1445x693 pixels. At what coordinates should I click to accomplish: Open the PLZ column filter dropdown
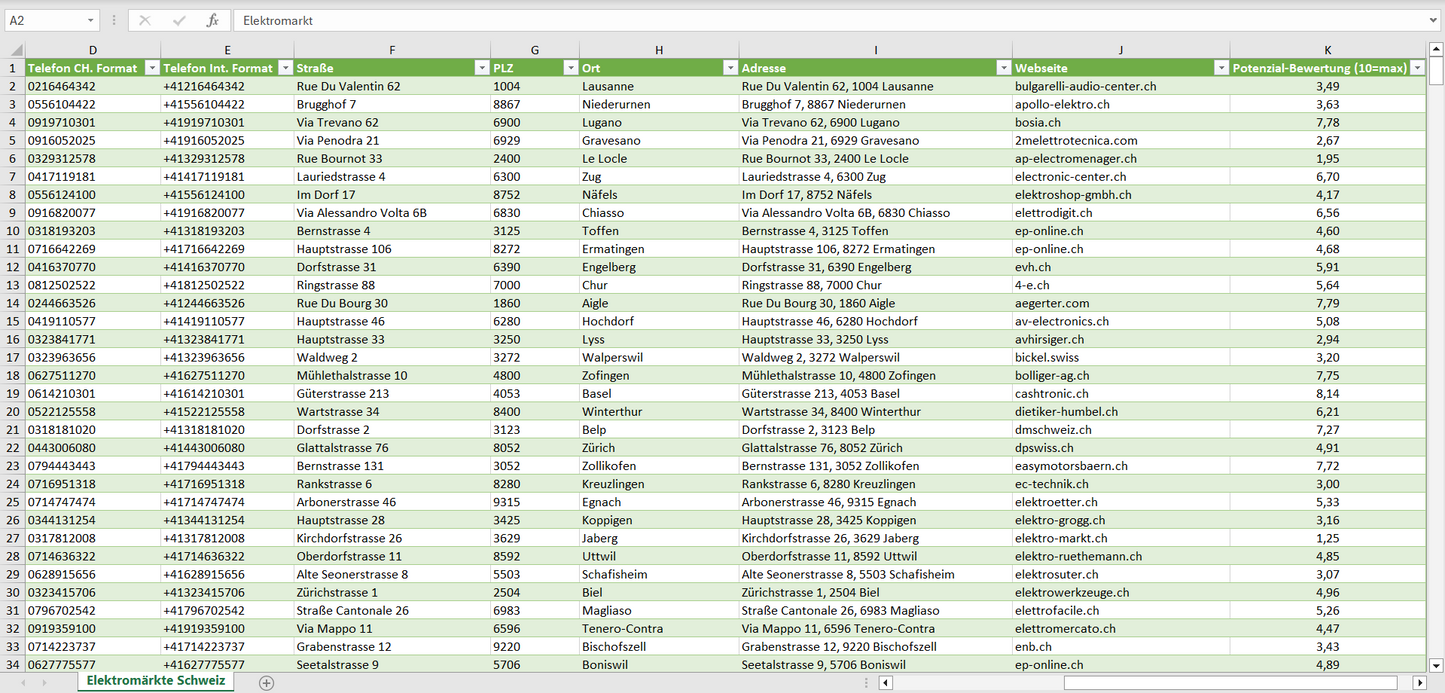click(x=570, y=68)
